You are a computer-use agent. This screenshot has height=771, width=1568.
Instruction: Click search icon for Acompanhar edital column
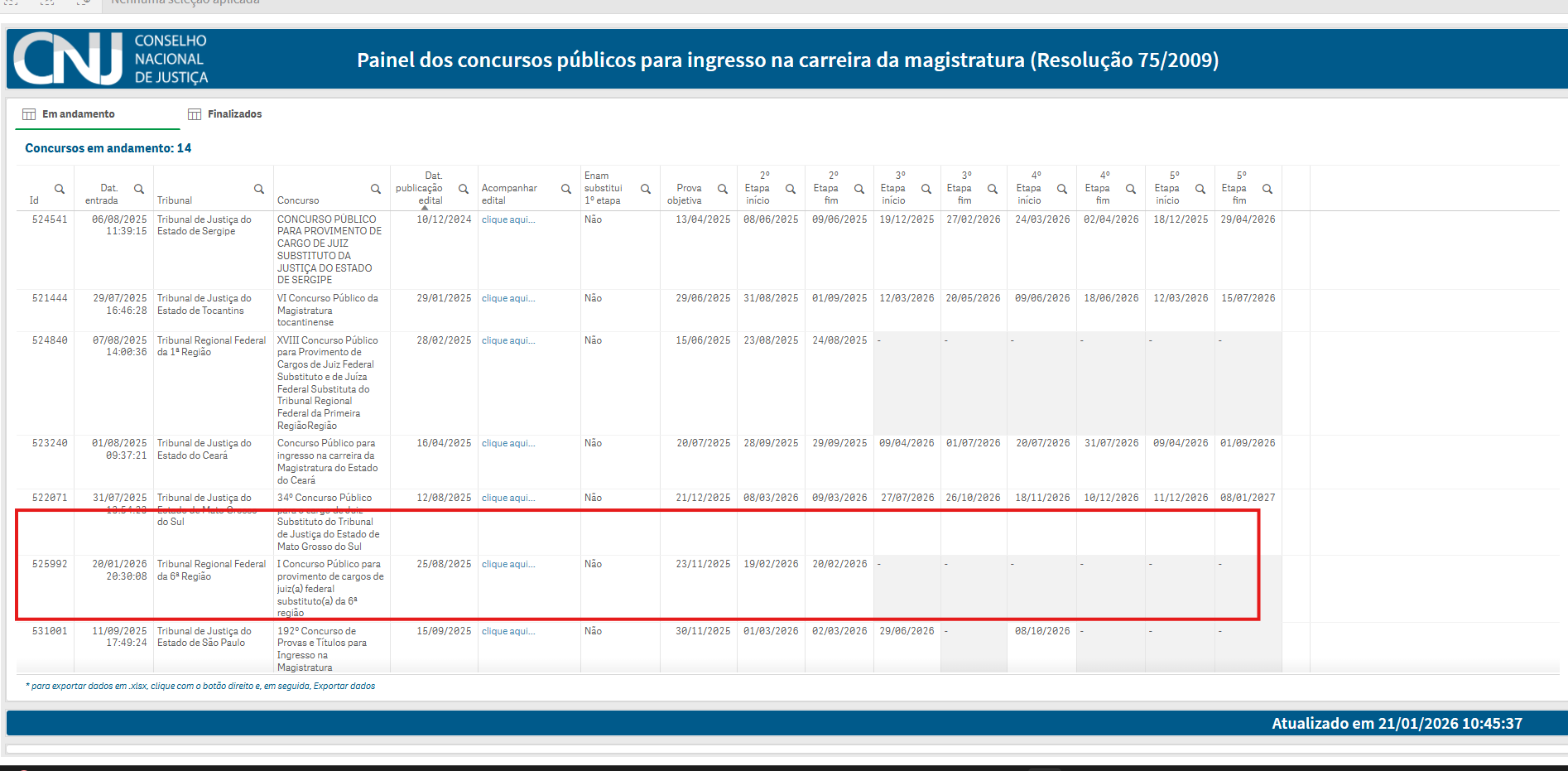(x=566, y=189)
